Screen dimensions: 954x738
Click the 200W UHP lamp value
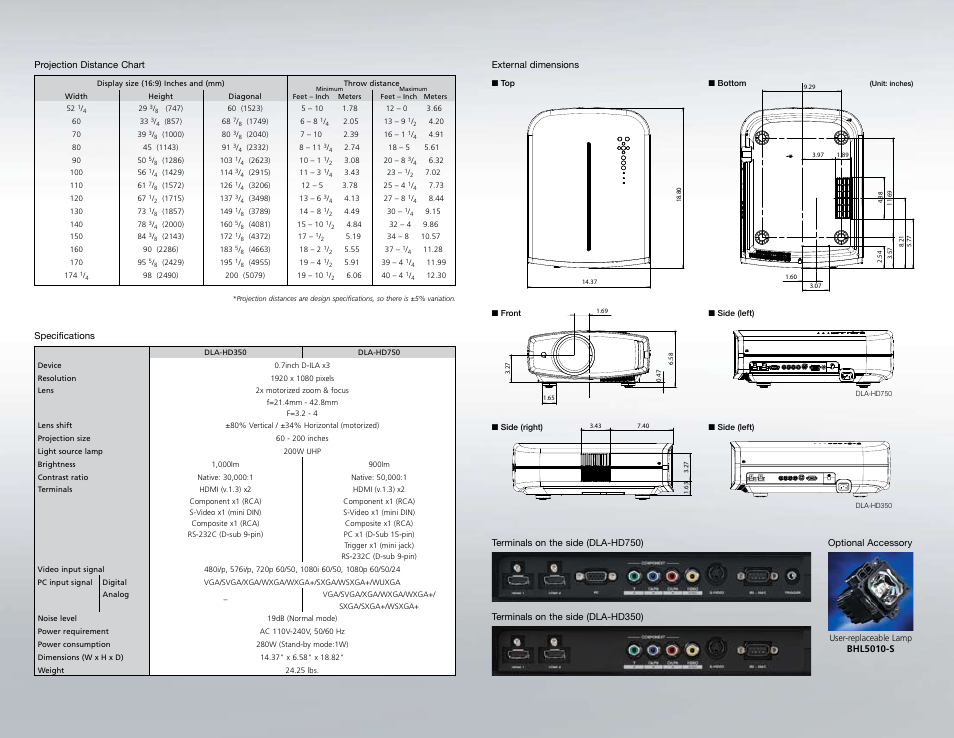coord(302,451)
